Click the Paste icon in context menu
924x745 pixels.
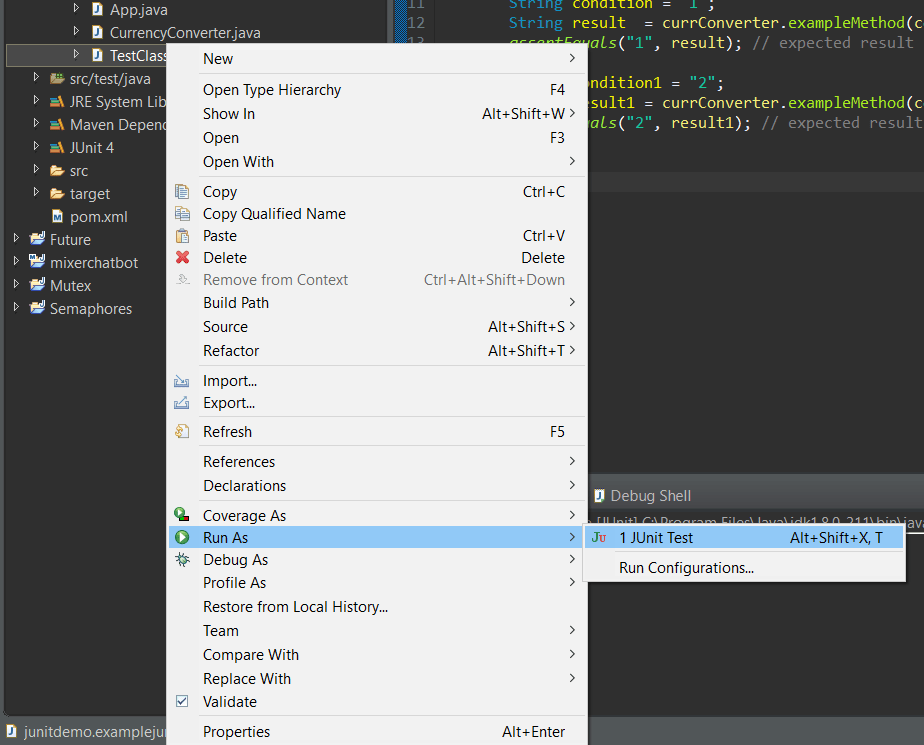point(183,234)
